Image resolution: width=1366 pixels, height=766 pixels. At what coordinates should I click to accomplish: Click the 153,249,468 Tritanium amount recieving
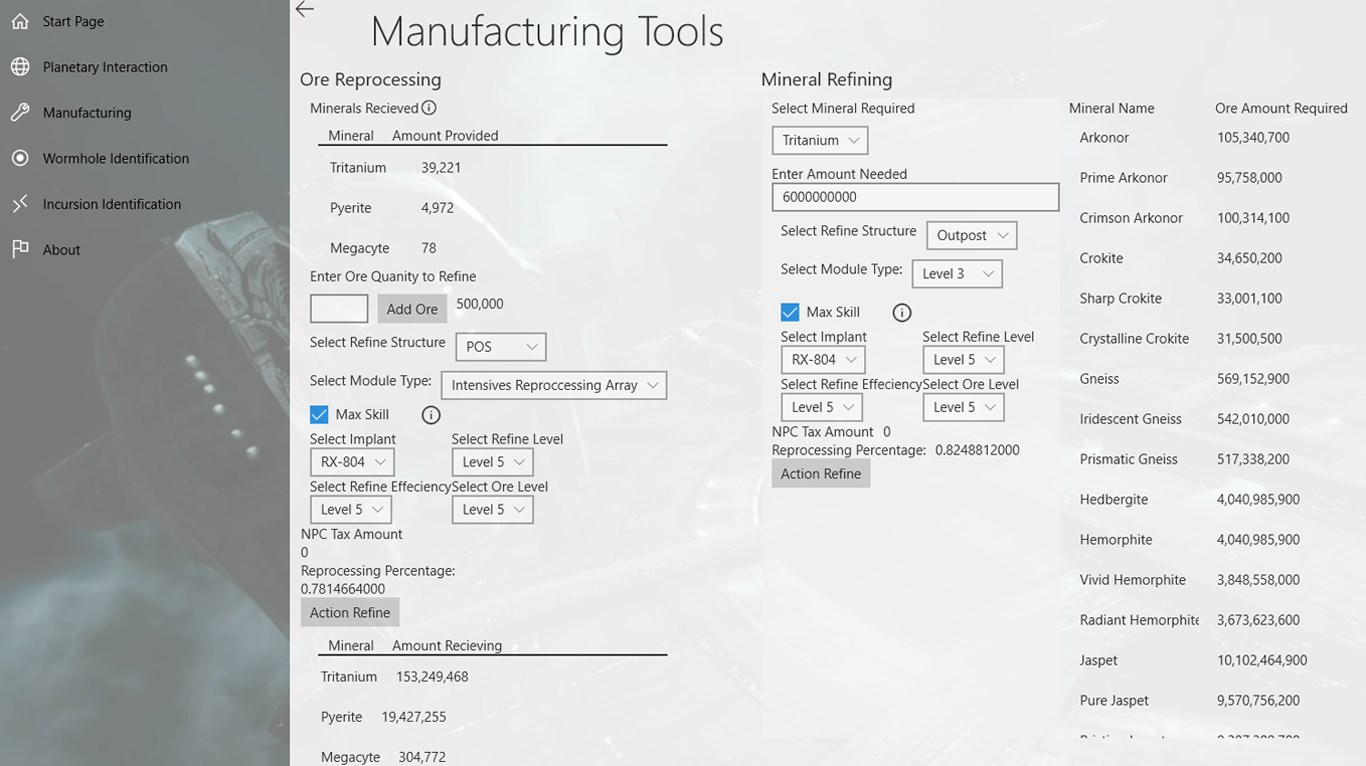(x=432, y=677)
